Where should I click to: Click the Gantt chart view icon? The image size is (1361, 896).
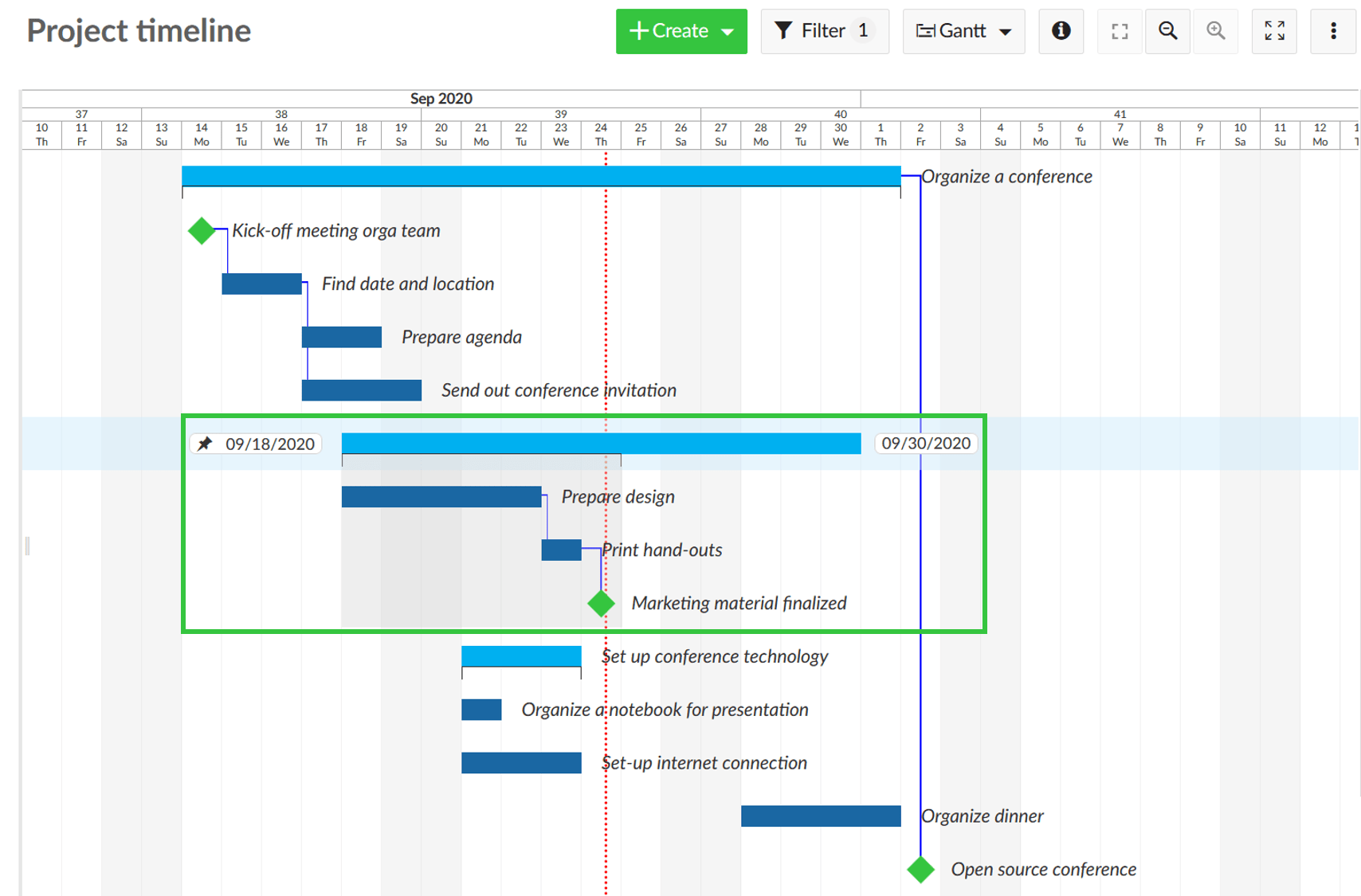(925, 31)
